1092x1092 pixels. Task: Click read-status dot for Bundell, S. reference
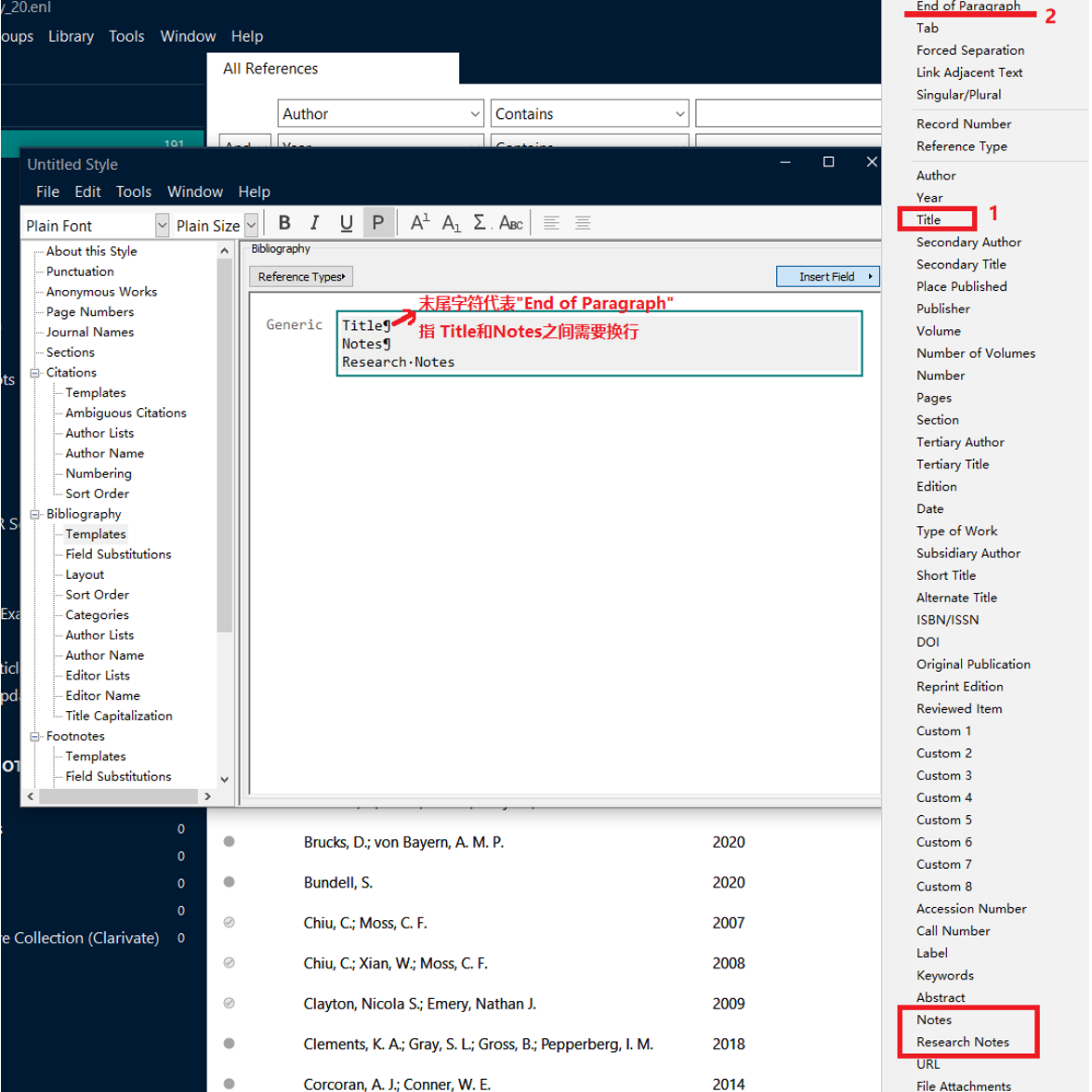(229, 882)
